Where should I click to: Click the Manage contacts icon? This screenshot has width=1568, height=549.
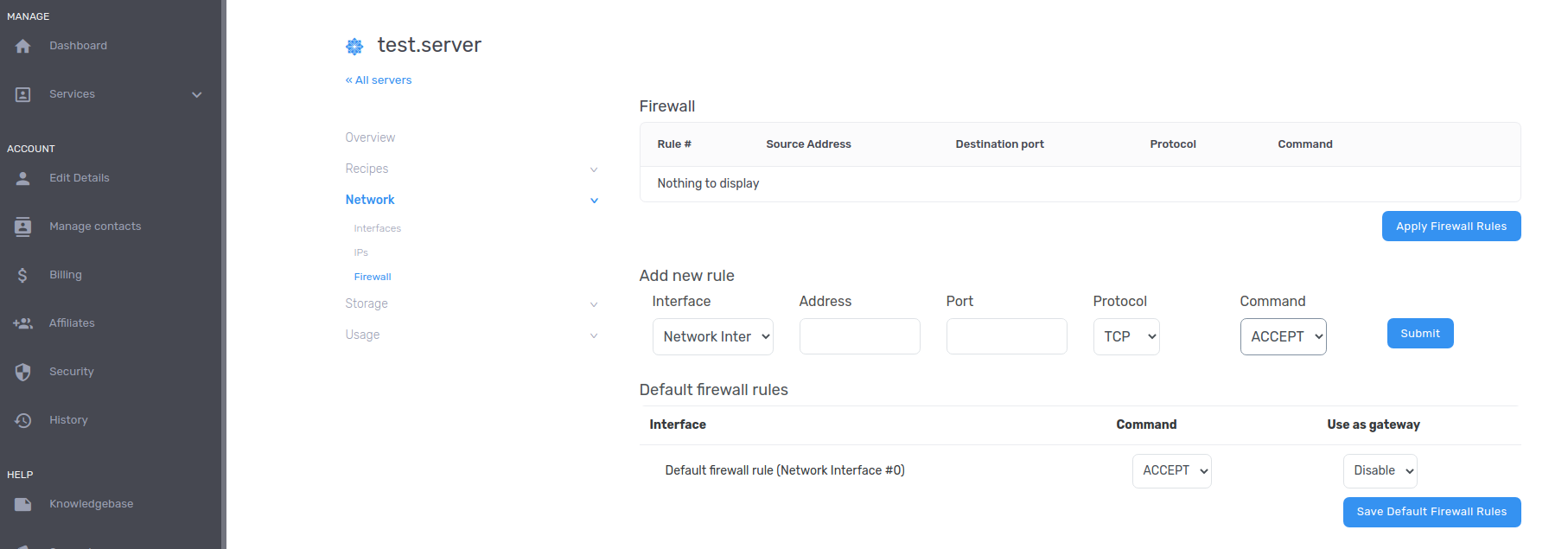23,227
